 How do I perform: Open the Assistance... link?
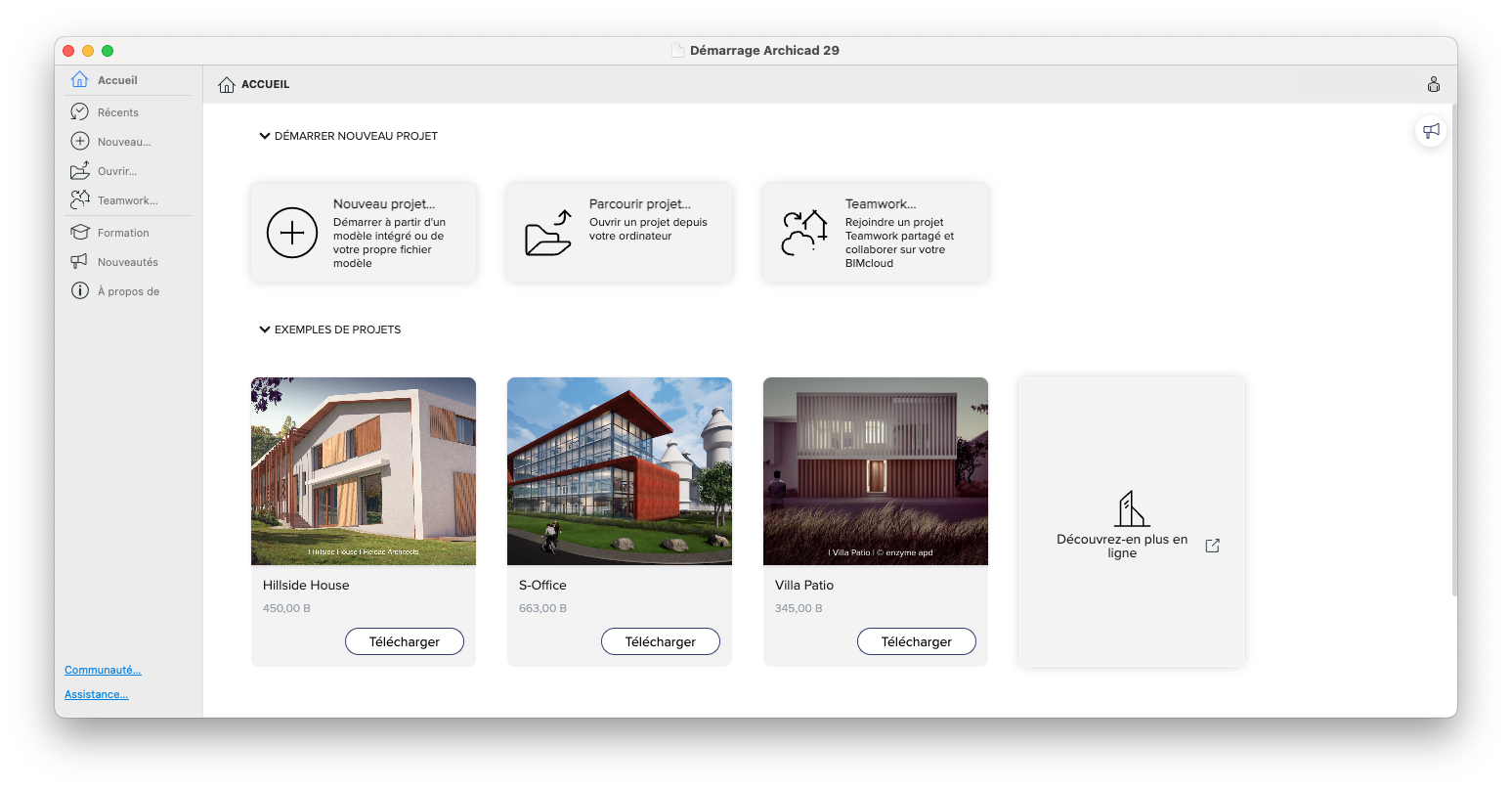click(96, 694)
